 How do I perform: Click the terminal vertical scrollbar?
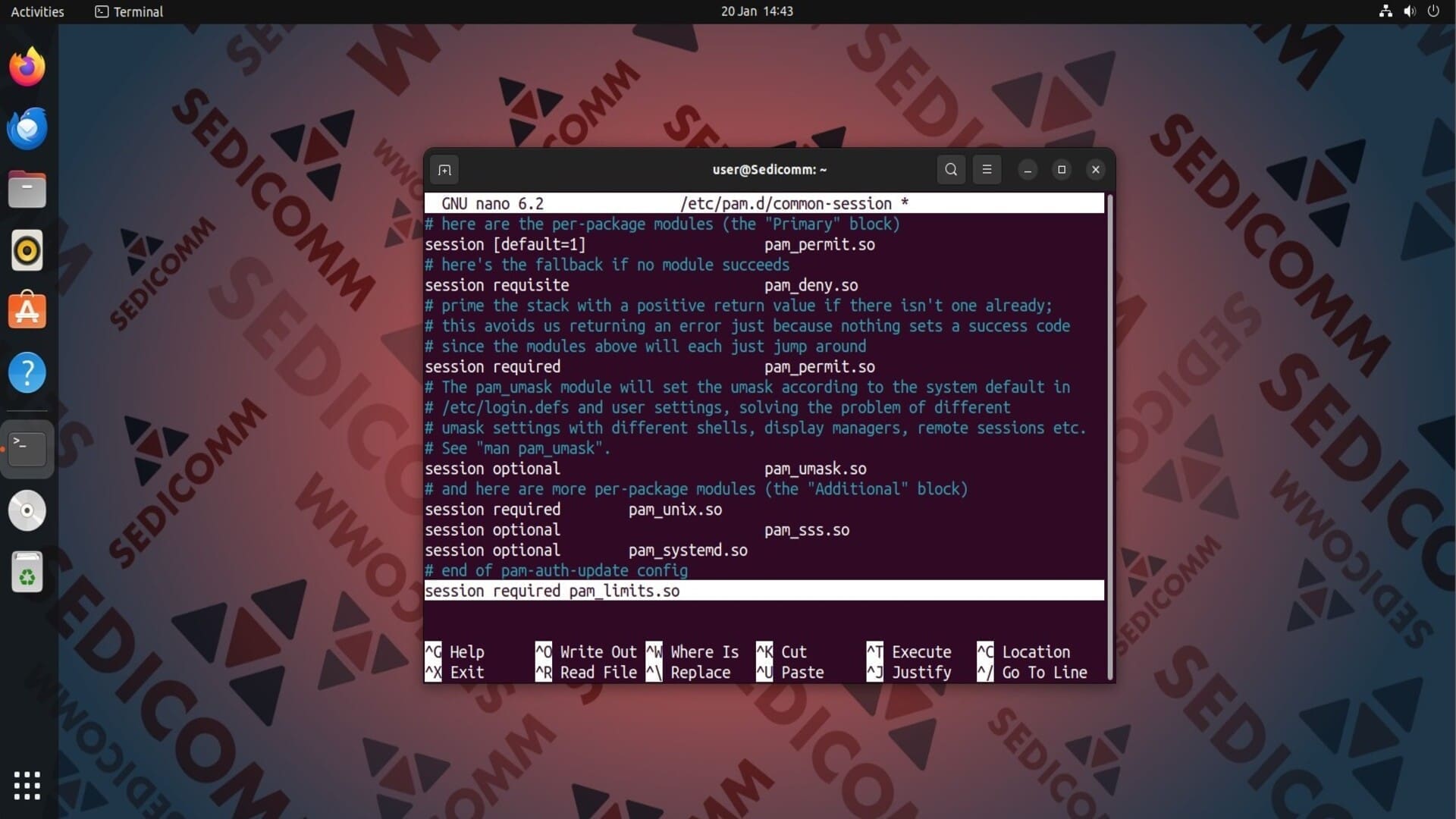pos(1110,436)
